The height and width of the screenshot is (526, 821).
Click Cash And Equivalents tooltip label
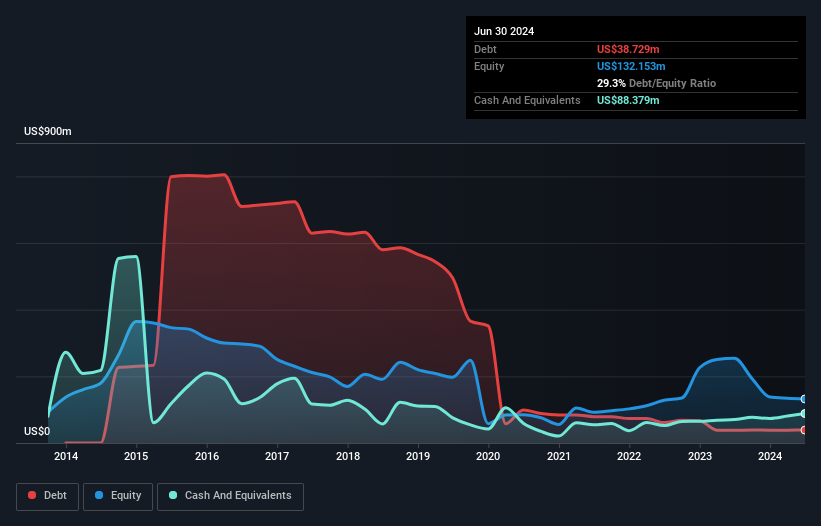click(527, 100)
